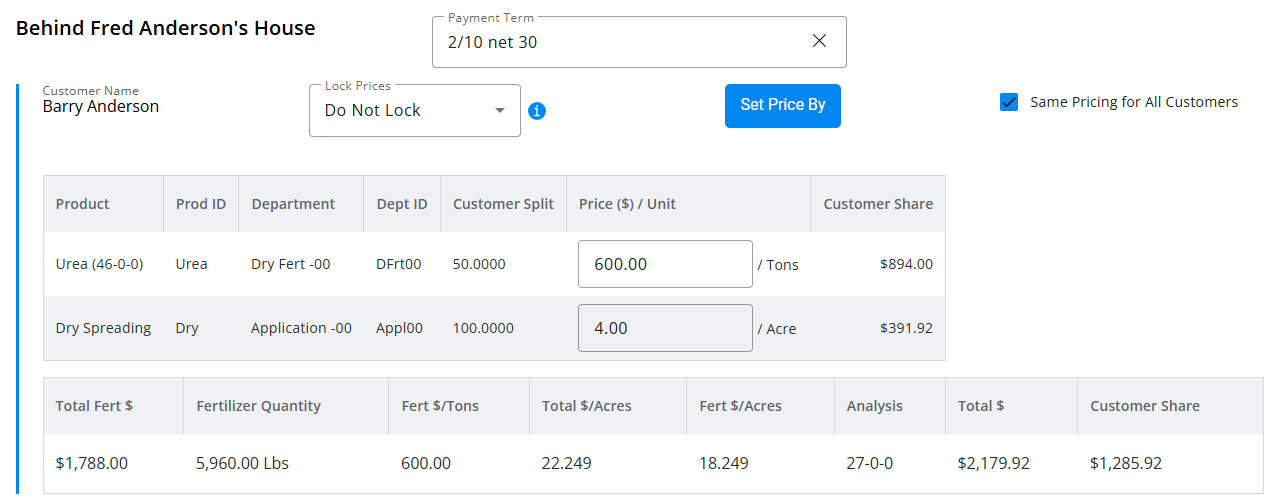
Task: Select the Urea (46-0-0) product row
Action: click(99, 264)
